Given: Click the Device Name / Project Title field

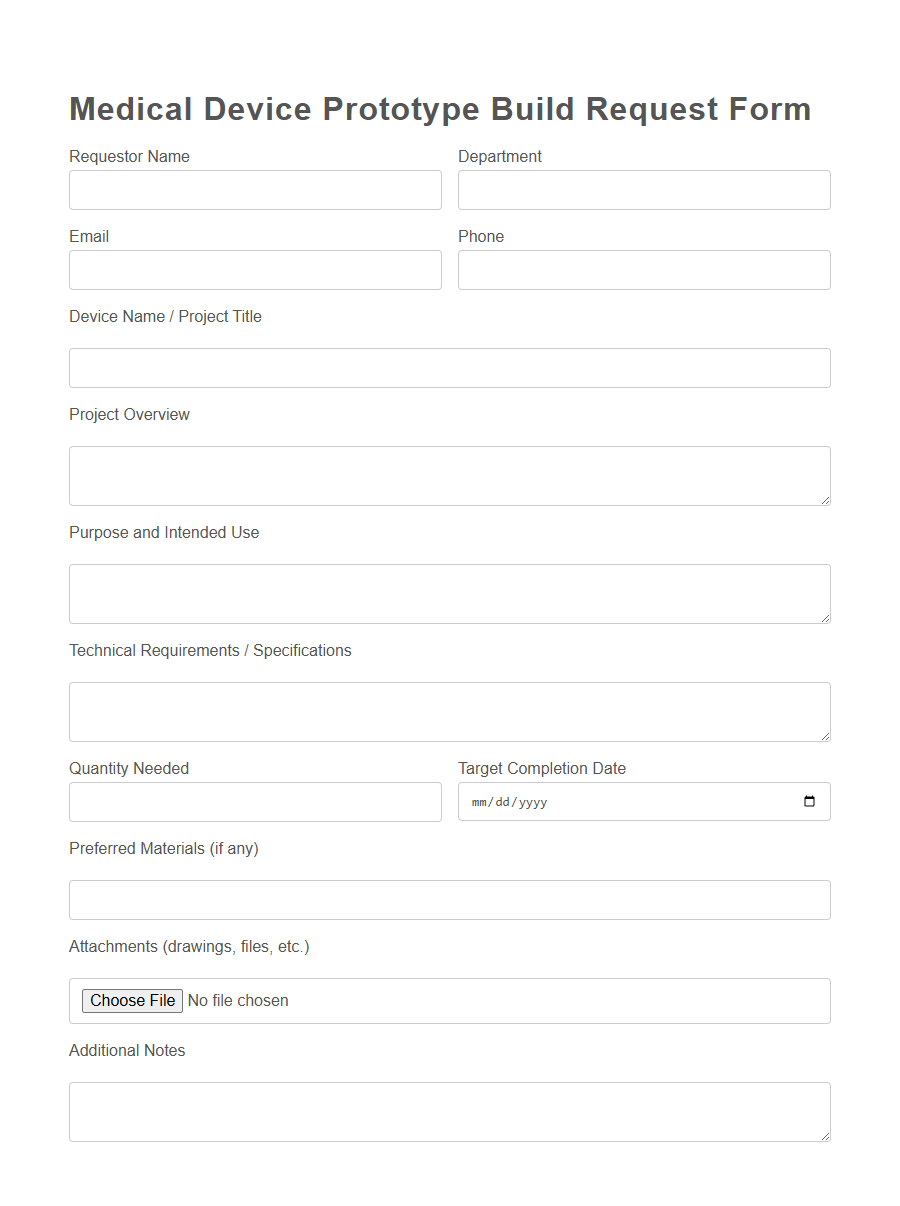Looking at the screenshot, I should (449, 367).
